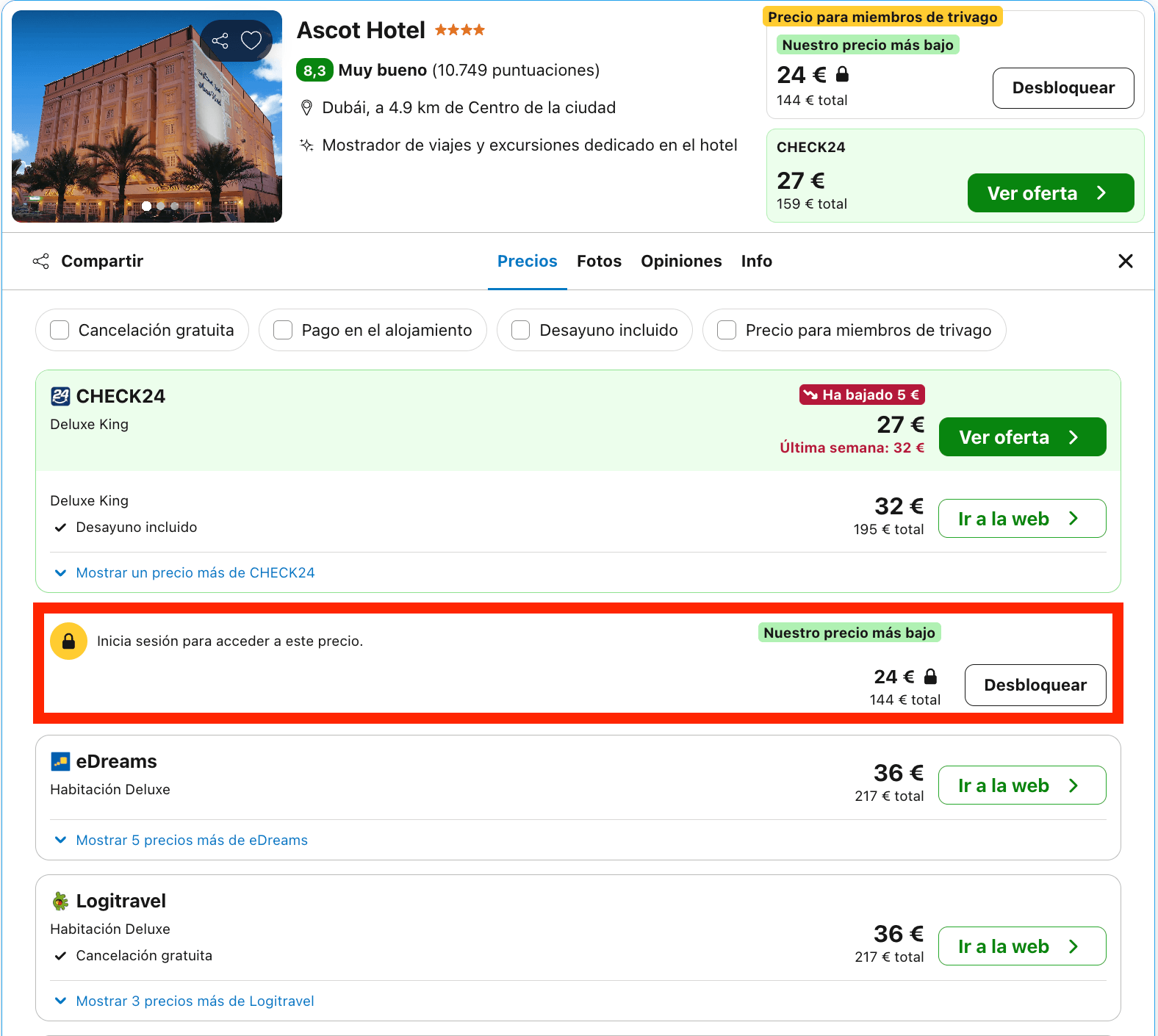Click the Precio para miembros de trivago banner label

[x=882, y=17]
